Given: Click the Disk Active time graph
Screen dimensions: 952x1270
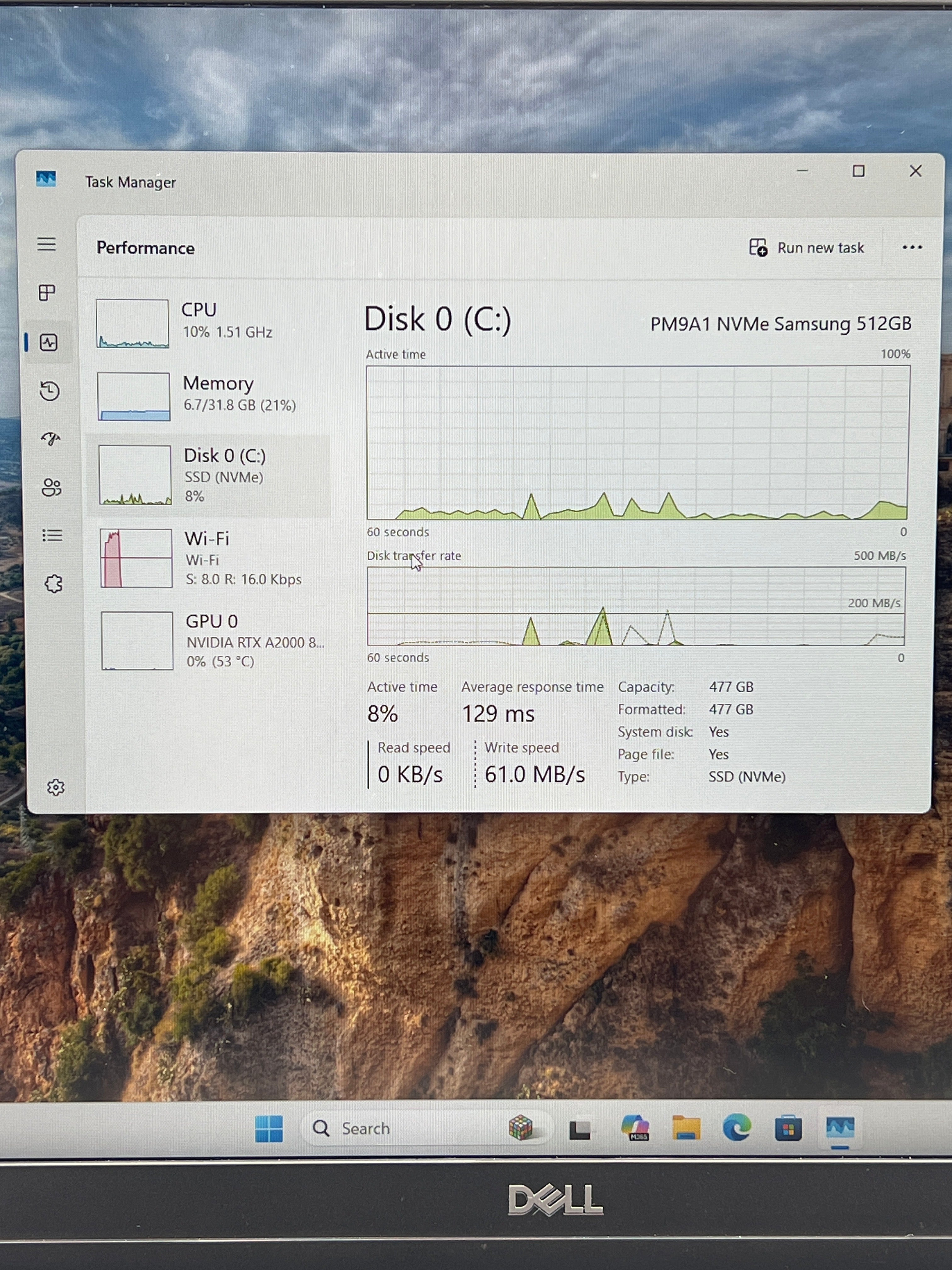Looking at the screenshot, I should (x=638, y=443).
